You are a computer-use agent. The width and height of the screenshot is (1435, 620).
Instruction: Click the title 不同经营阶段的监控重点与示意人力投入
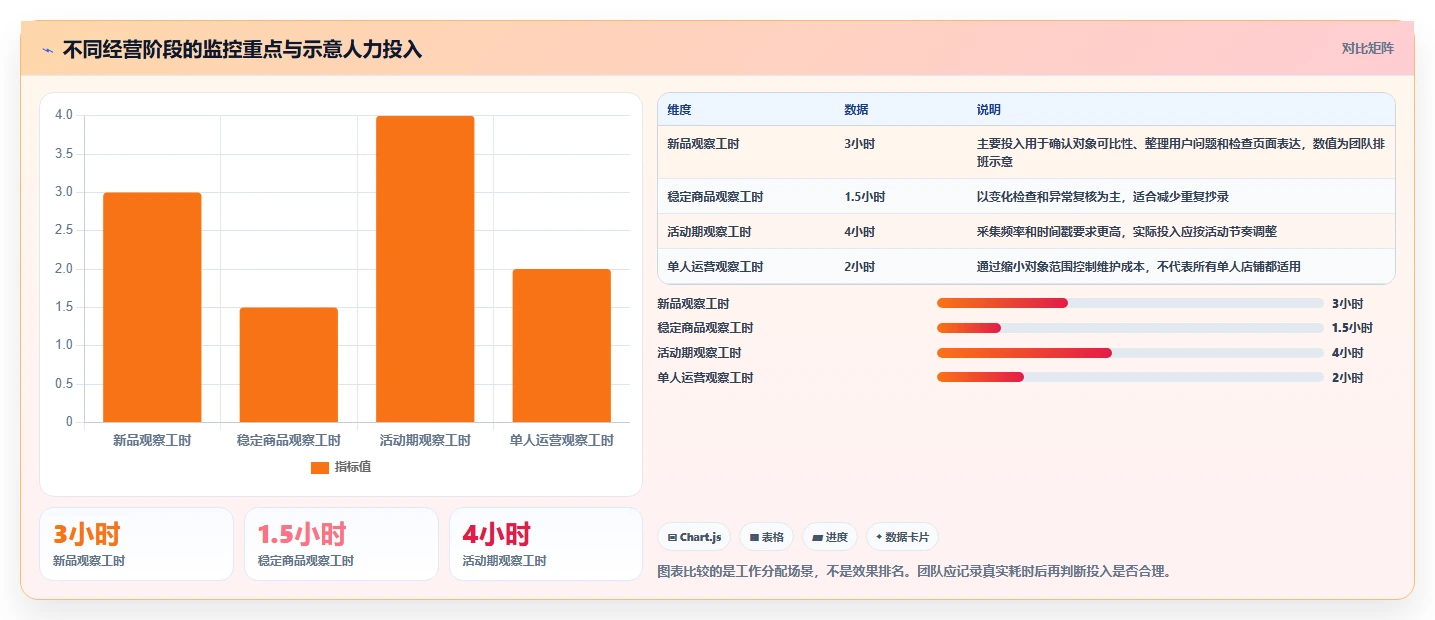[242, 49]
